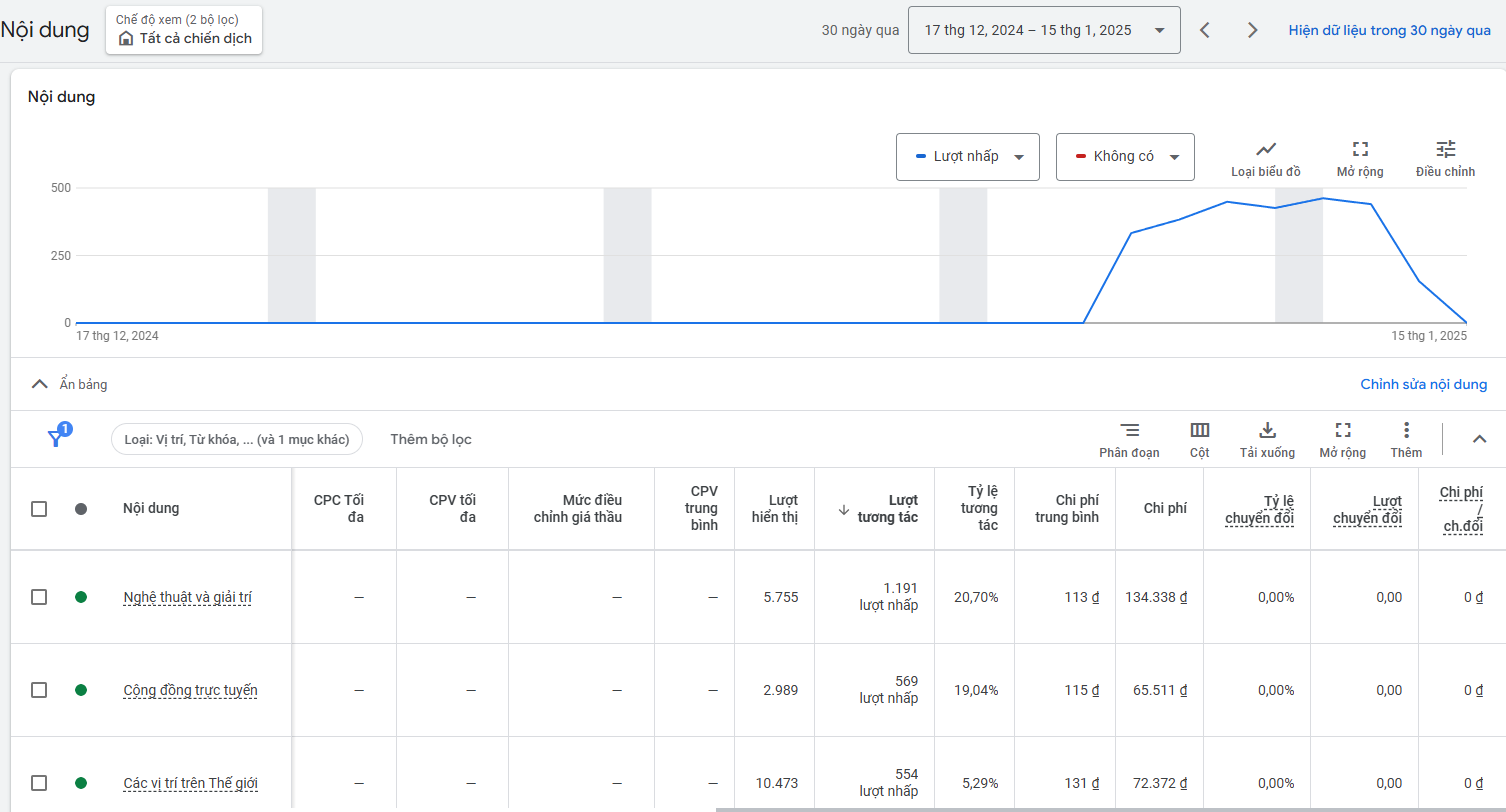Image resolution: width=1506 pixels, height=812 pixels.
Task: Click the Chi phí column header
Action: (1165, 508)
